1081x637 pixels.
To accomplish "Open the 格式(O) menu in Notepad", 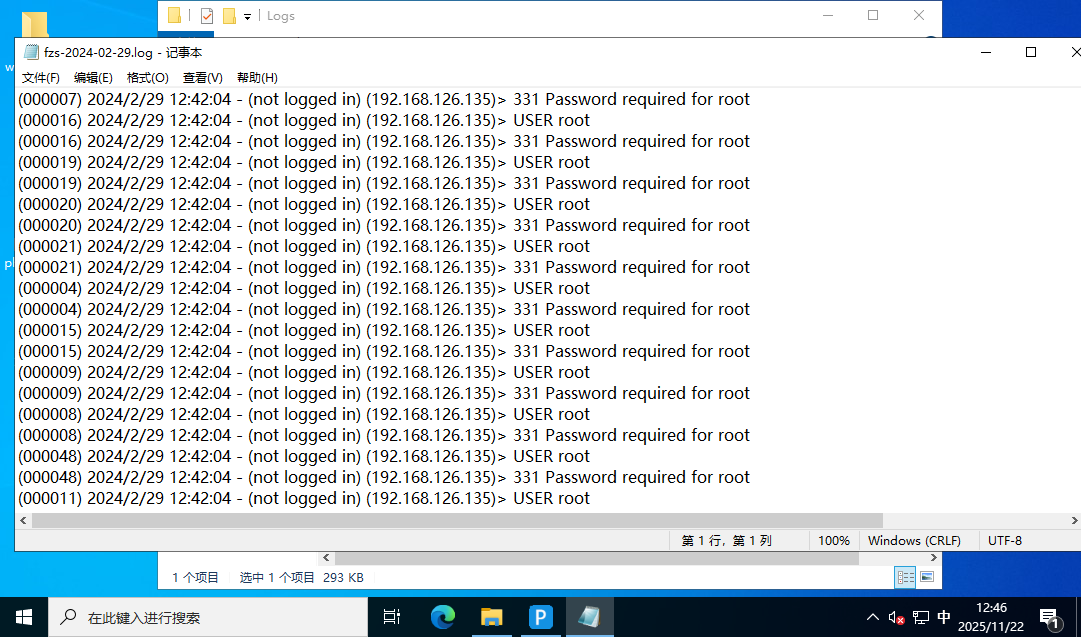I will click(x=148, y=78).
